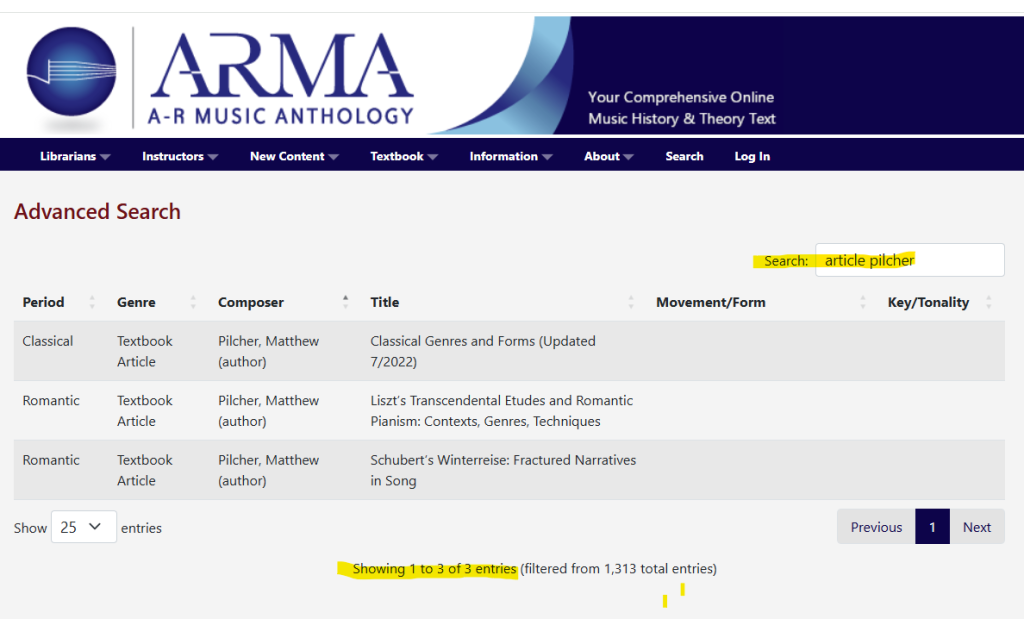Open the Librarians dropdown menu

tap(74, 156)
